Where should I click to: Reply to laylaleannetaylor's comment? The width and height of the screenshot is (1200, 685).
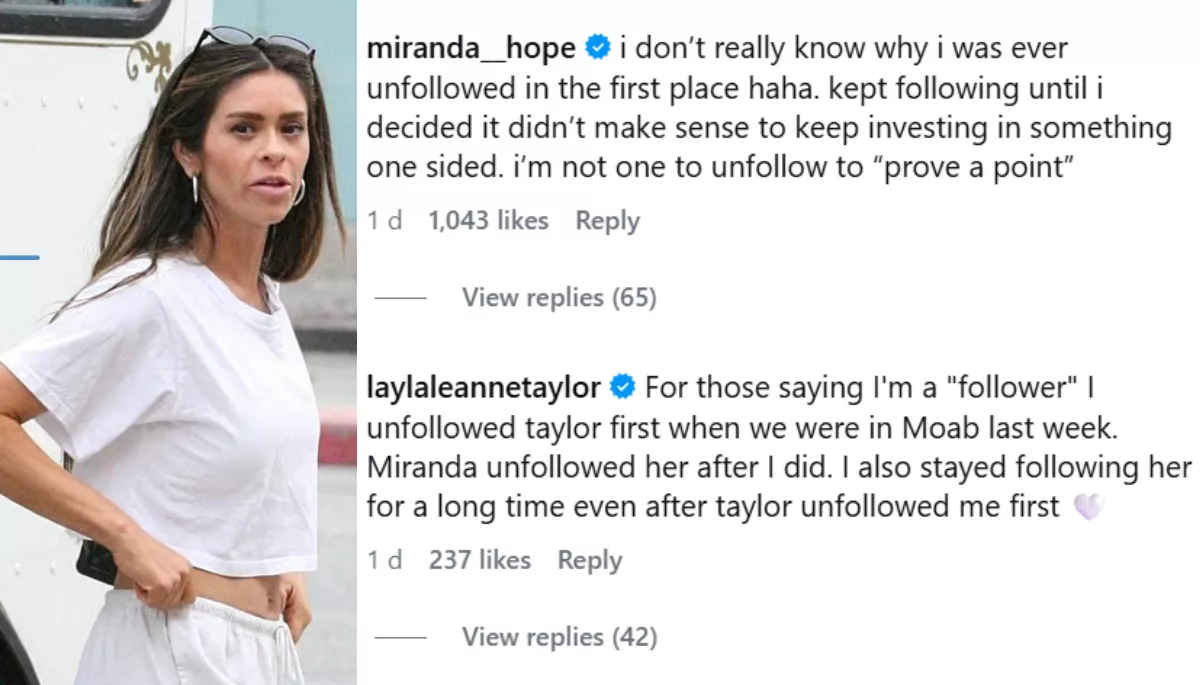point(590,561)
